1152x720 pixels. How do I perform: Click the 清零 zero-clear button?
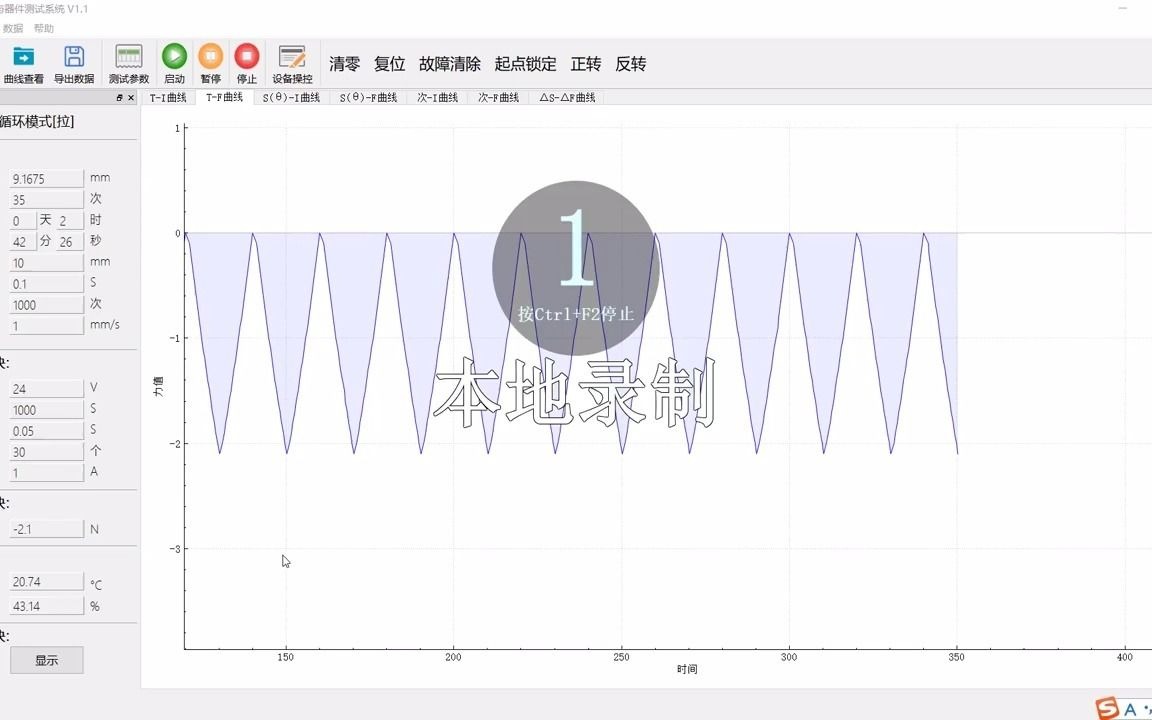tap(344, 63)
